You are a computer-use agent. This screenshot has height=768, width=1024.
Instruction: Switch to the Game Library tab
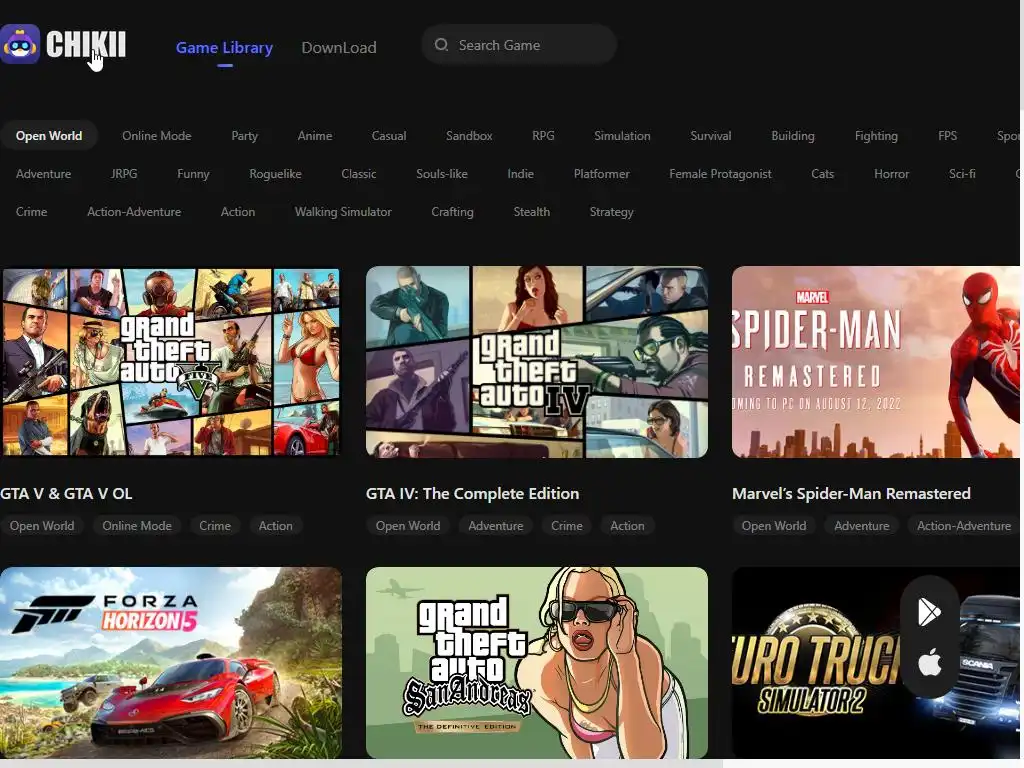[224, 47]
